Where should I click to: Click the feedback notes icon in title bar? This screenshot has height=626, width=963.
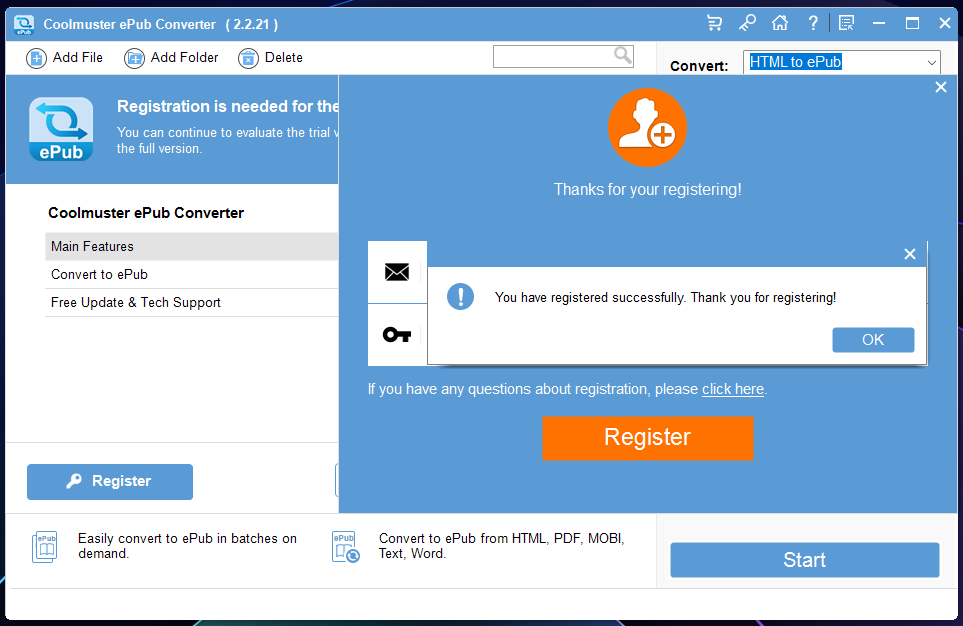(x=847, y=23)
